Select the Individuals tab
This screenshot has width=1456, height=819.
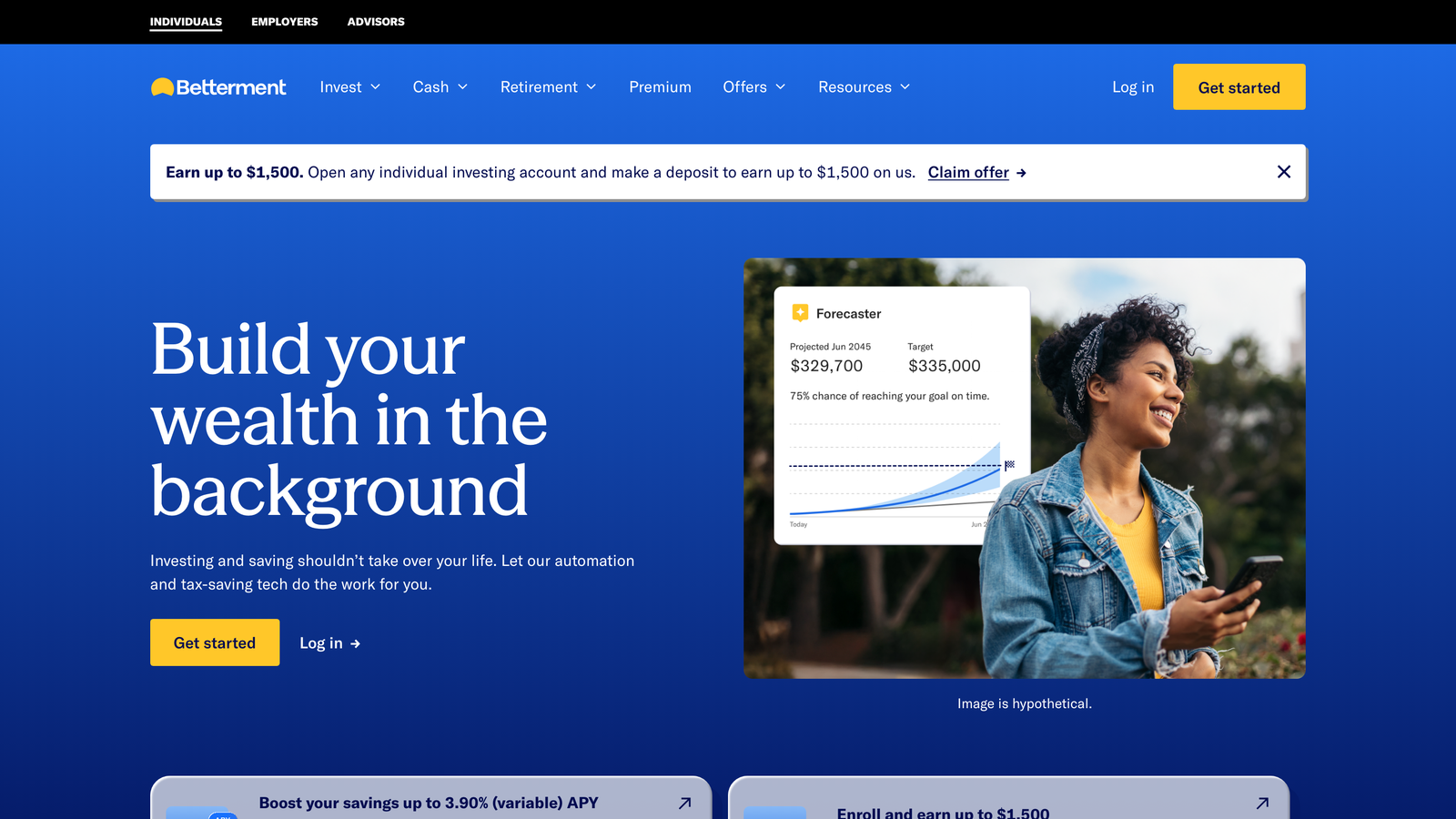pyautogui.click(x=186, y=22)
